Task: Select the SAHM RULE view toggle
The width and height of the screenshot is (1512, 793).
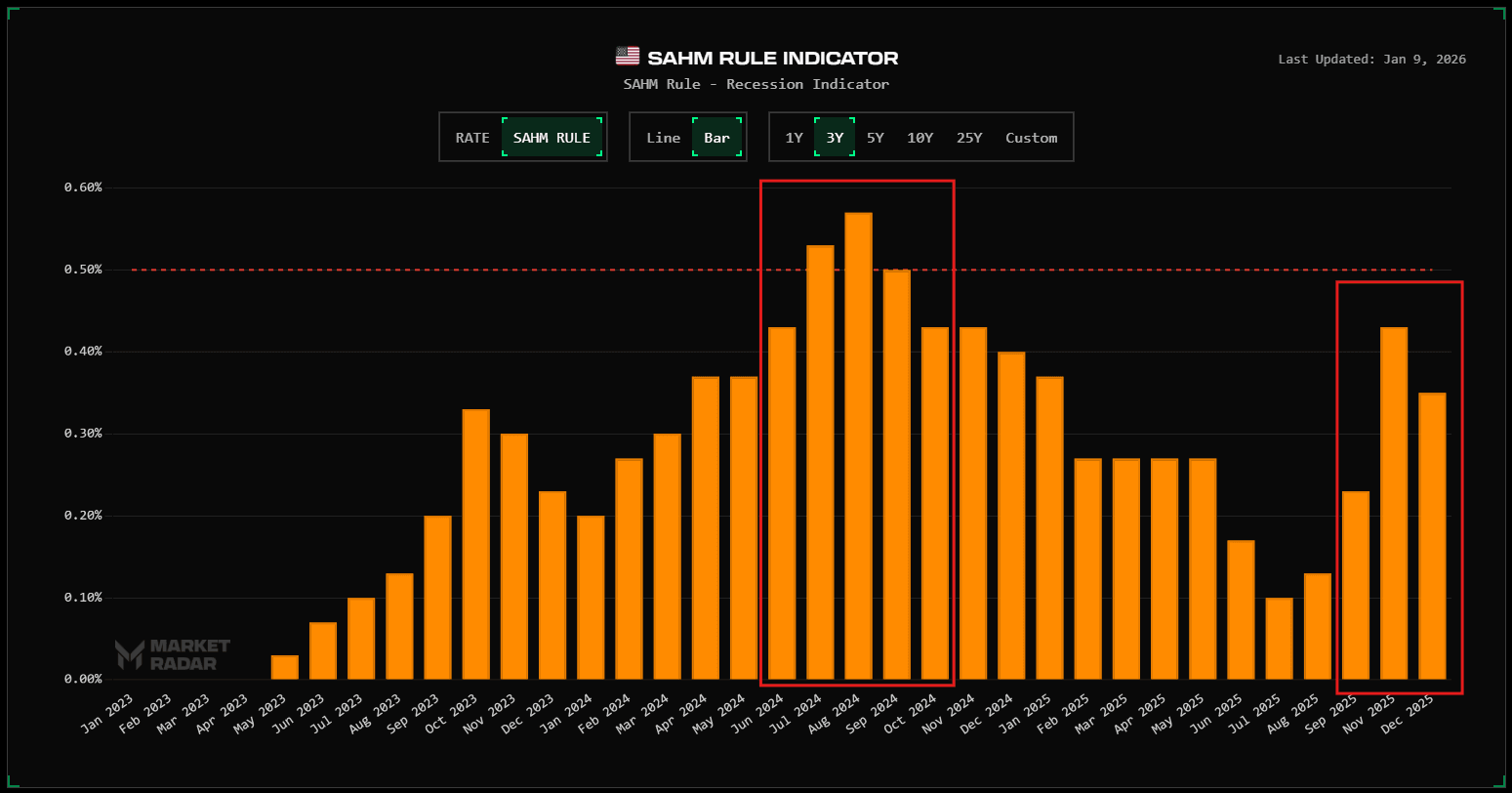Action: coord(552,138)
